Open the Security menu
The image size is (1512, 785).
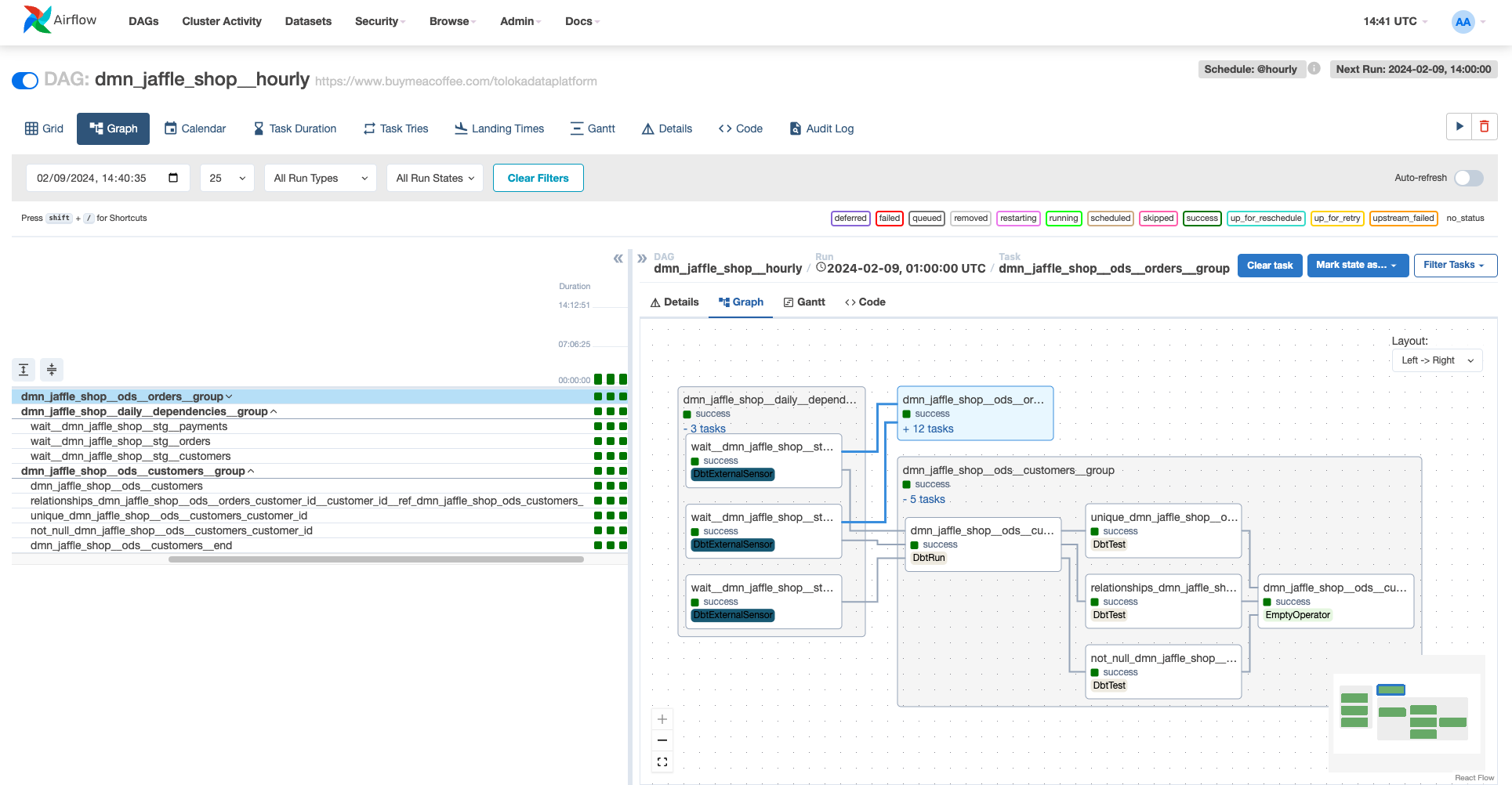(380, 21)
